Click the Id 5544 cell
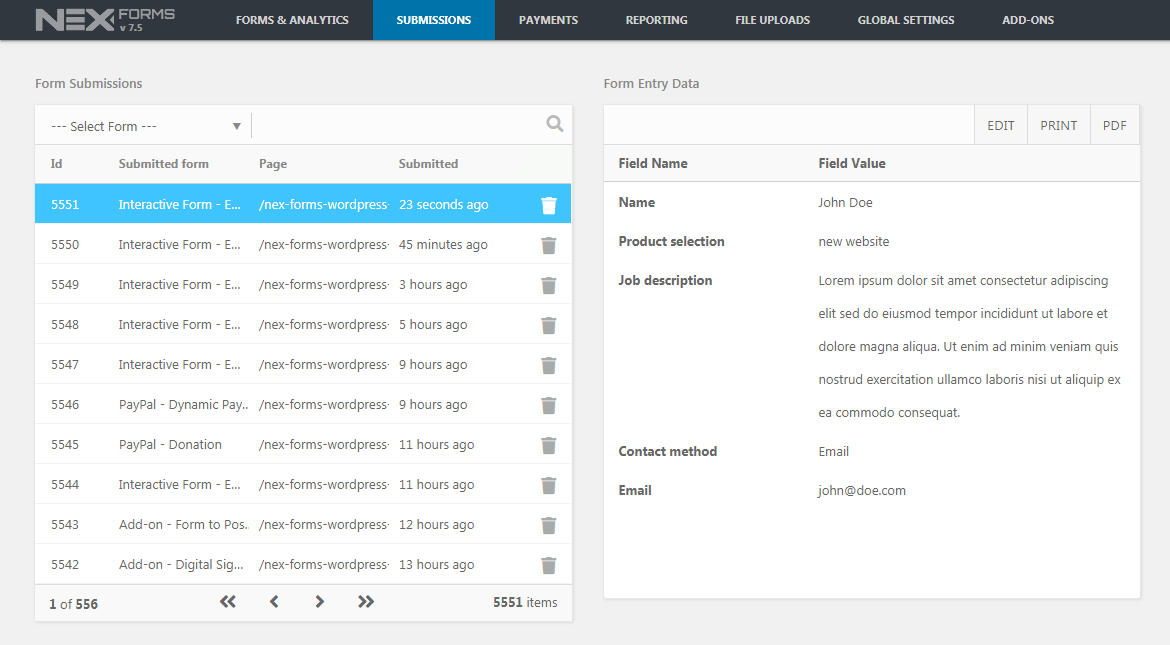The image size is (1170, 645). click(65, 484)
